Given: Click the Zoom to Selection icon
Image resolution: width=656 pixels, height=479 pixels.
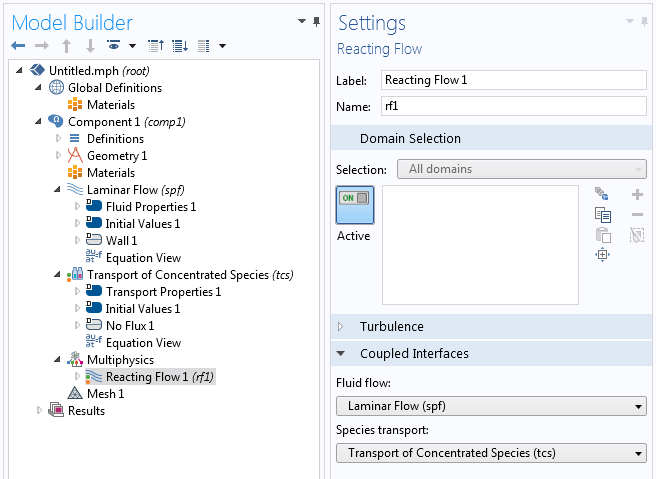Looking at the screenshot, I should [602, 255].
